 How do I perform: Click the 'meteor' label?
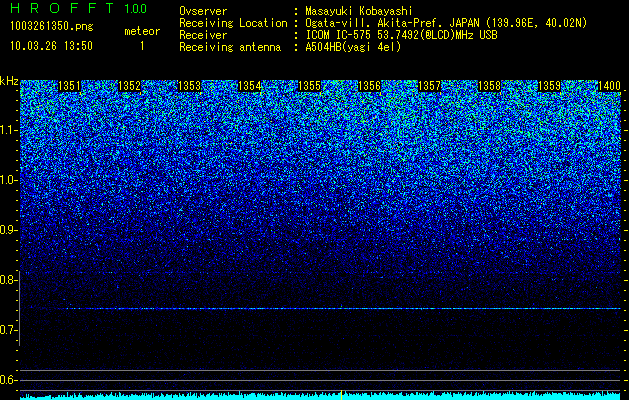pos(142,31)
